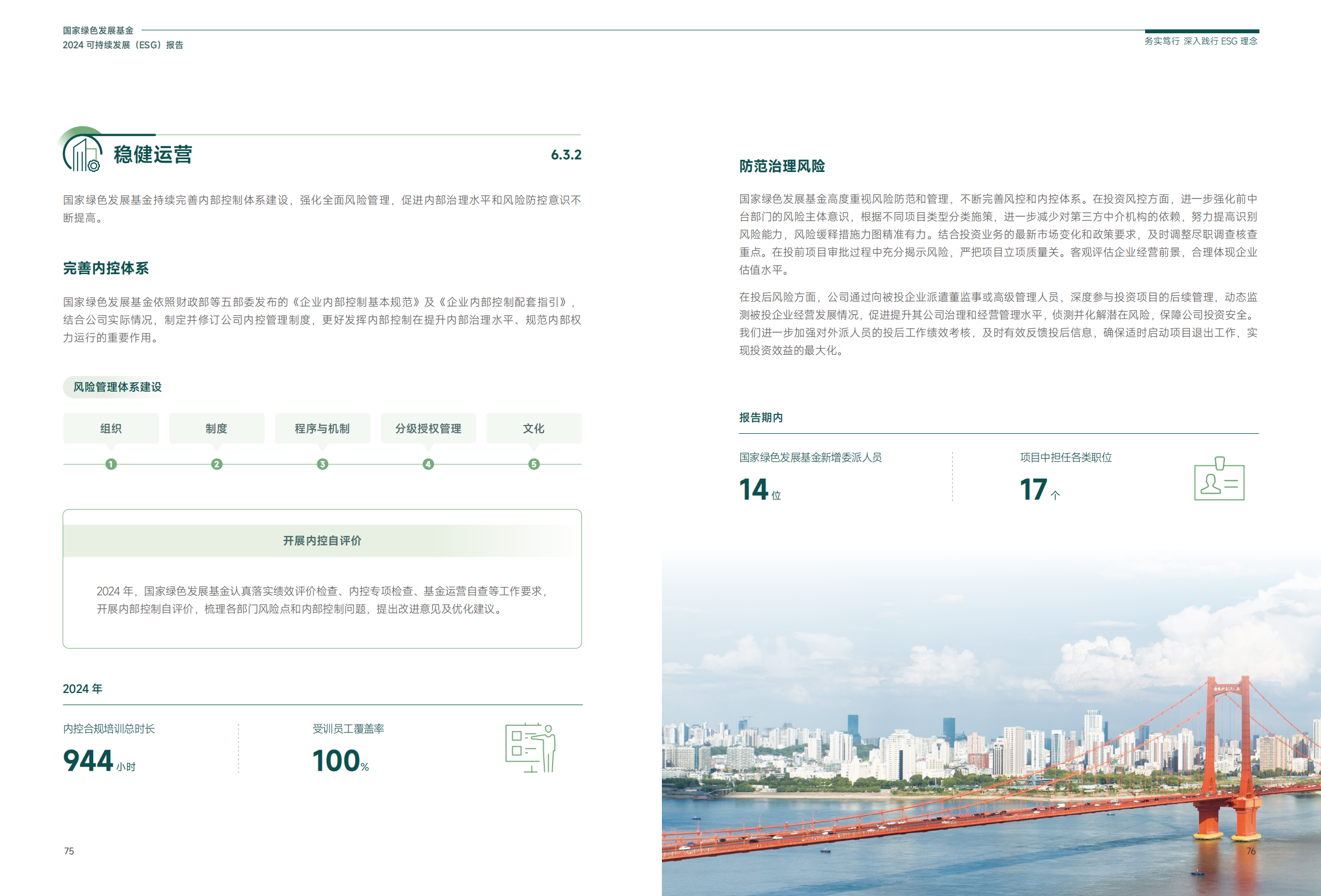Click timeline marker number 2
Screen dimensions: 1321x896
[216, 464]
